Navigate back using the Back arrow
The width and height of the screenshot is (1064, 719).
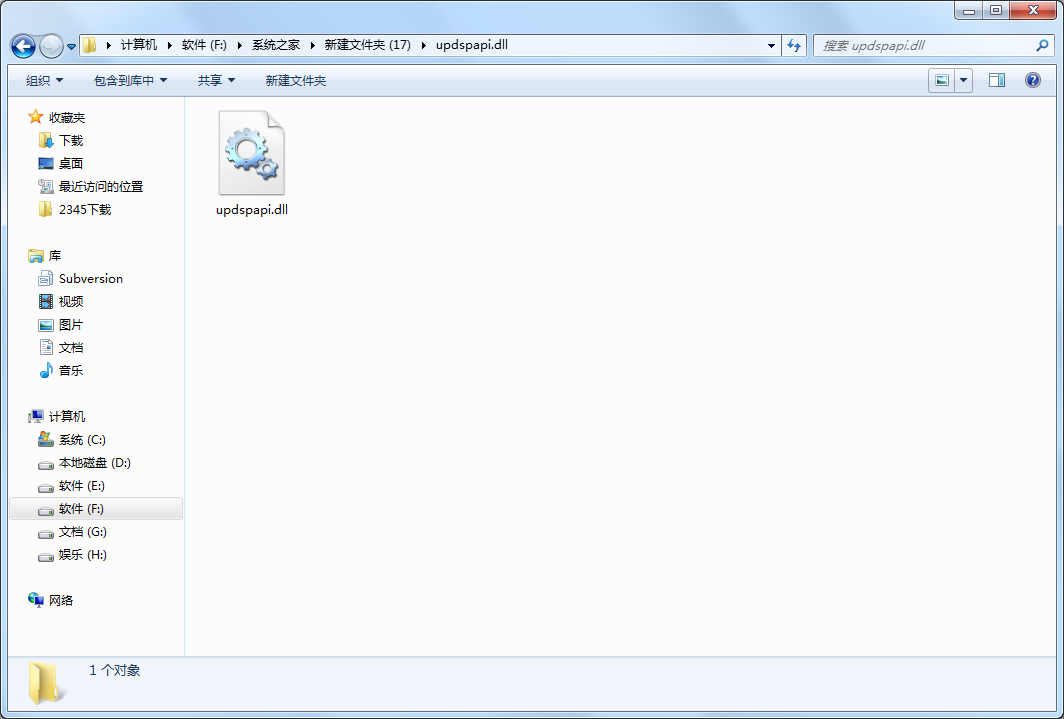point(22,45)
